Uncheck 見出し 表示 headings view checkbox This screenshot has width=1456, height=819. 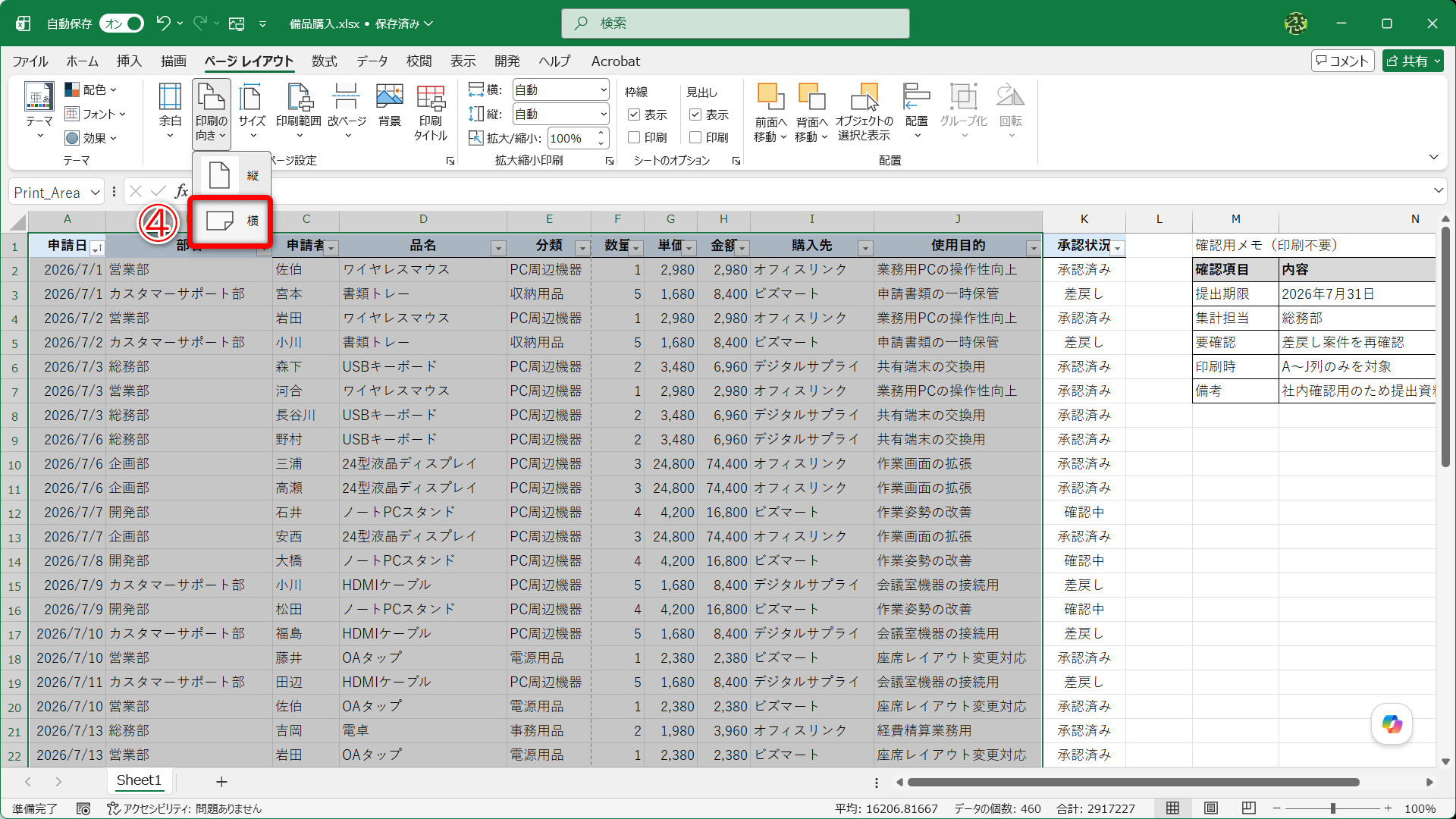pyautogui.click(x=695, y=115)
